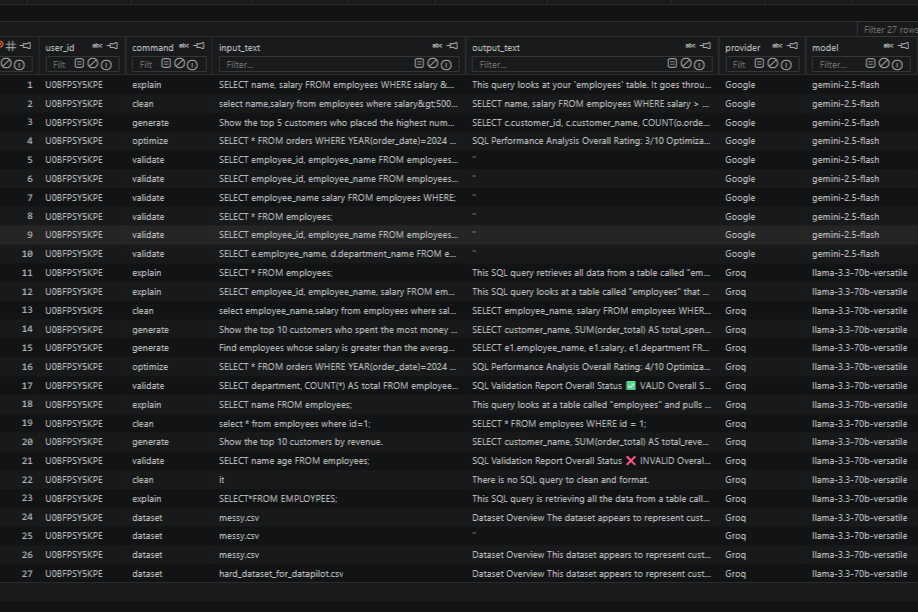Select the INVALID validation report cell in row 21

click(592, 461)
